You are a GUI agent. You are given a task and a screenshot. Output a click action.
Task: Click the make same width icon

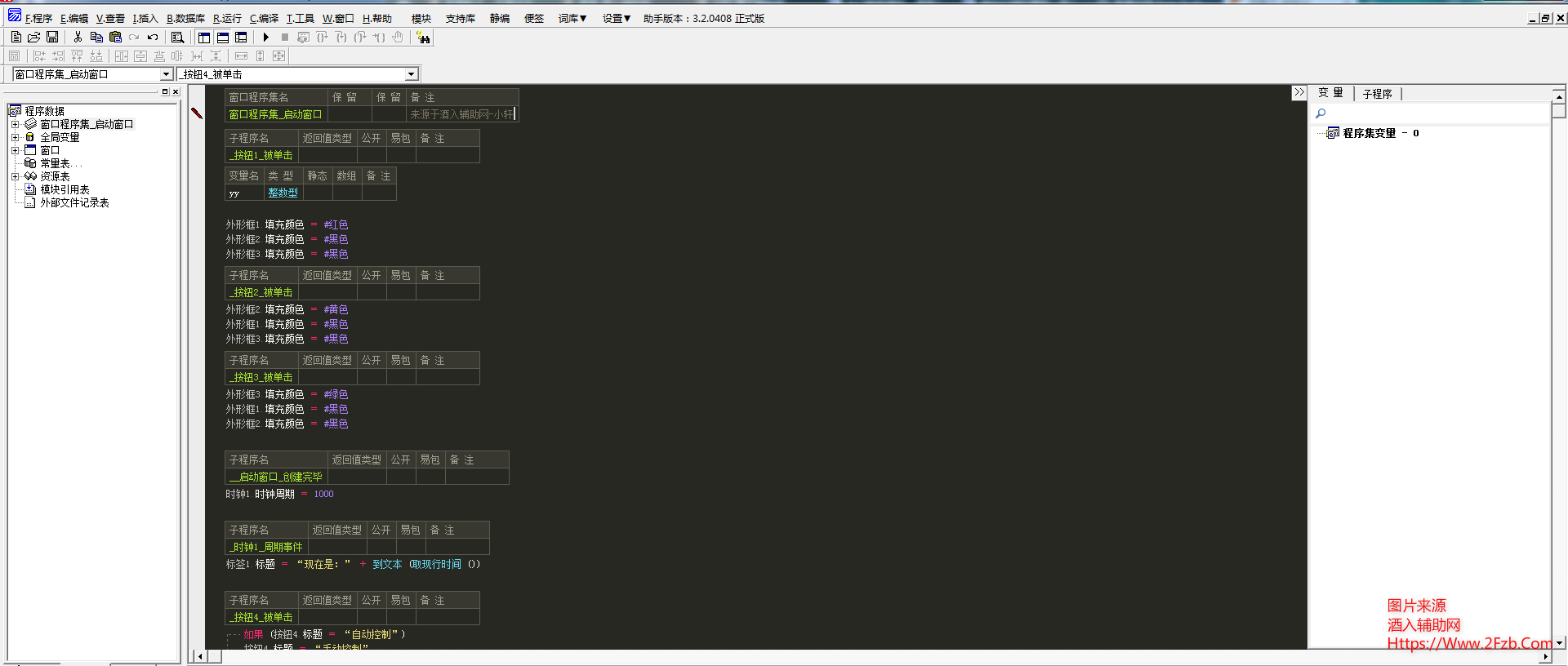(241, 55)
